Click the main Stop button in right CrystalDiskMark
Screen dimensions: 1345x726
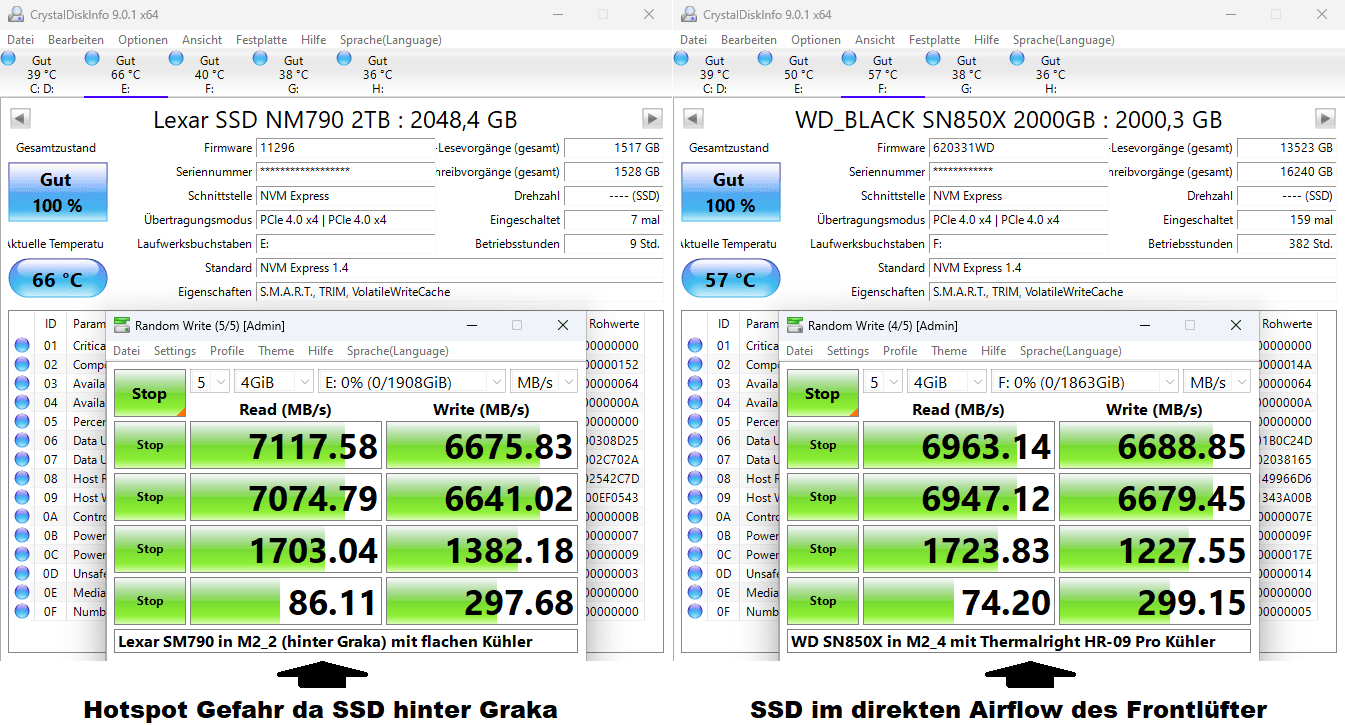[x=823, y=393]
